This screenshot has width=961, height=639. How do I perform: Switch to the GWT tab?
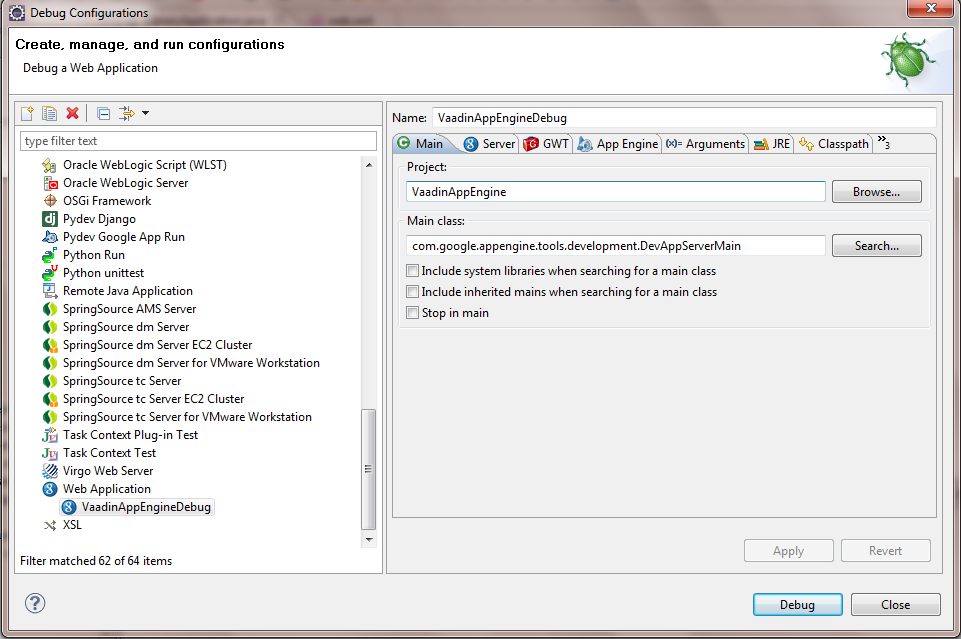point(546,144)
